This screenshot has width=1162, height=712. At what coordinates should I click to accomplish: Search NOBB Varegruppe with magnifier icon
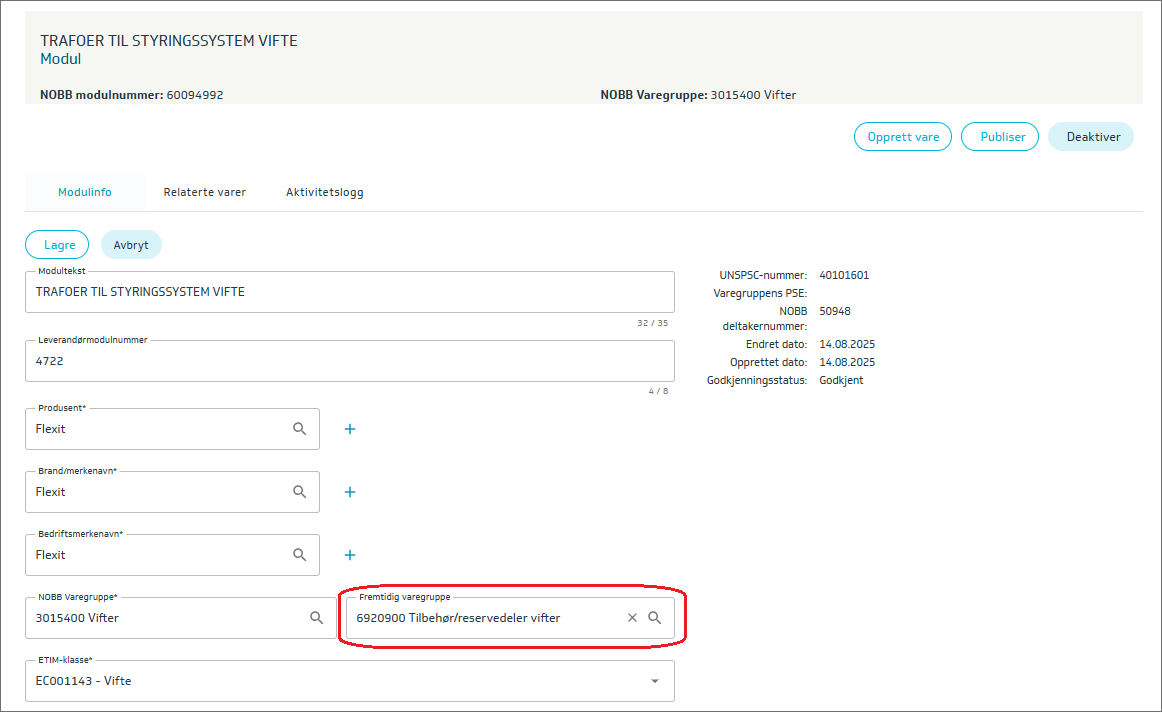[316, 618]
